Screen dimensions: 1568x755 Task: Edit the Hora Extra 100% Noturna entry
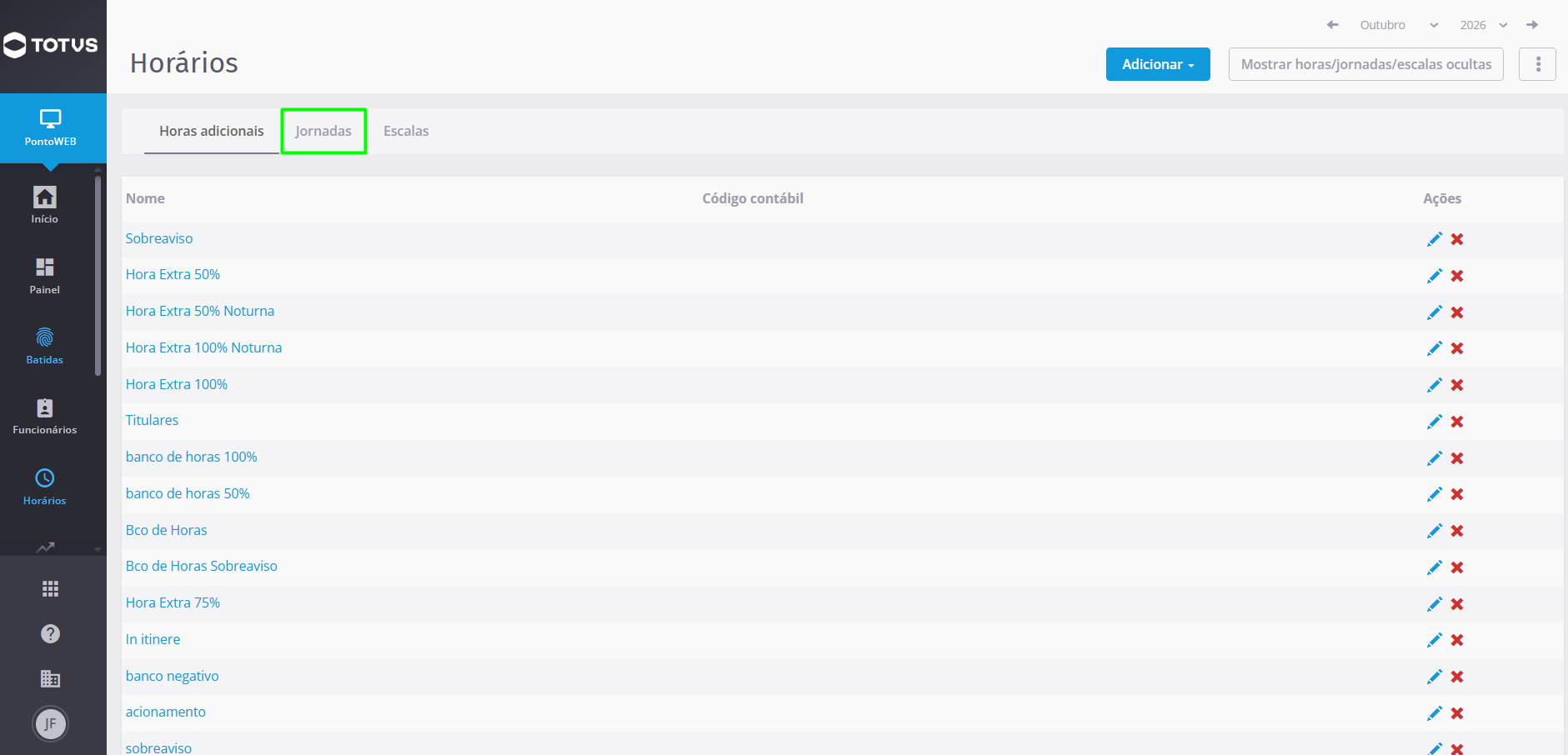1434,348
